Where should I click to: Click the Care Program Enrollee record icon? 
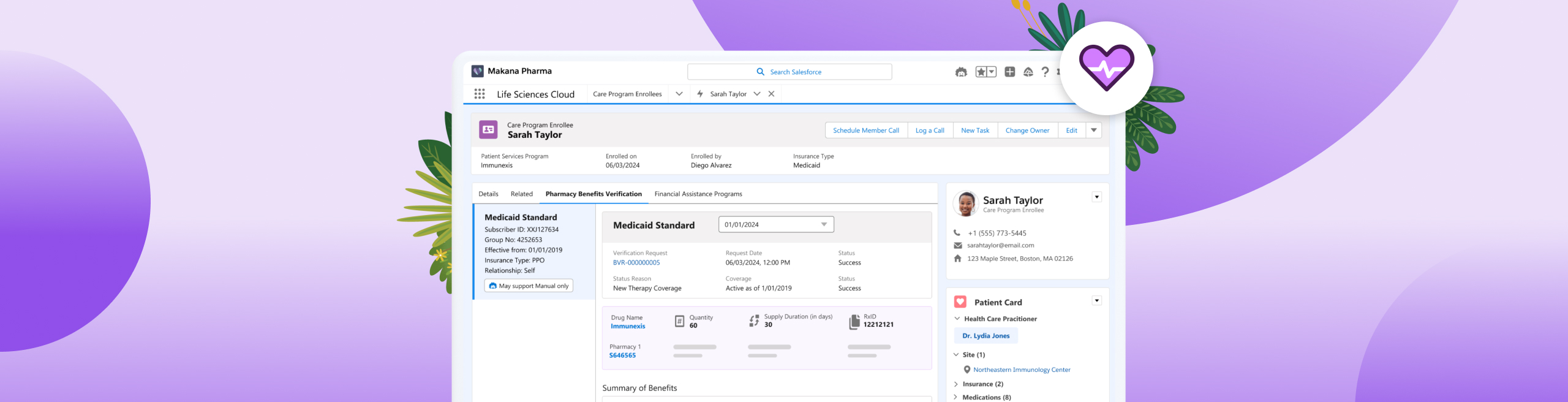(x=488, y=130)
